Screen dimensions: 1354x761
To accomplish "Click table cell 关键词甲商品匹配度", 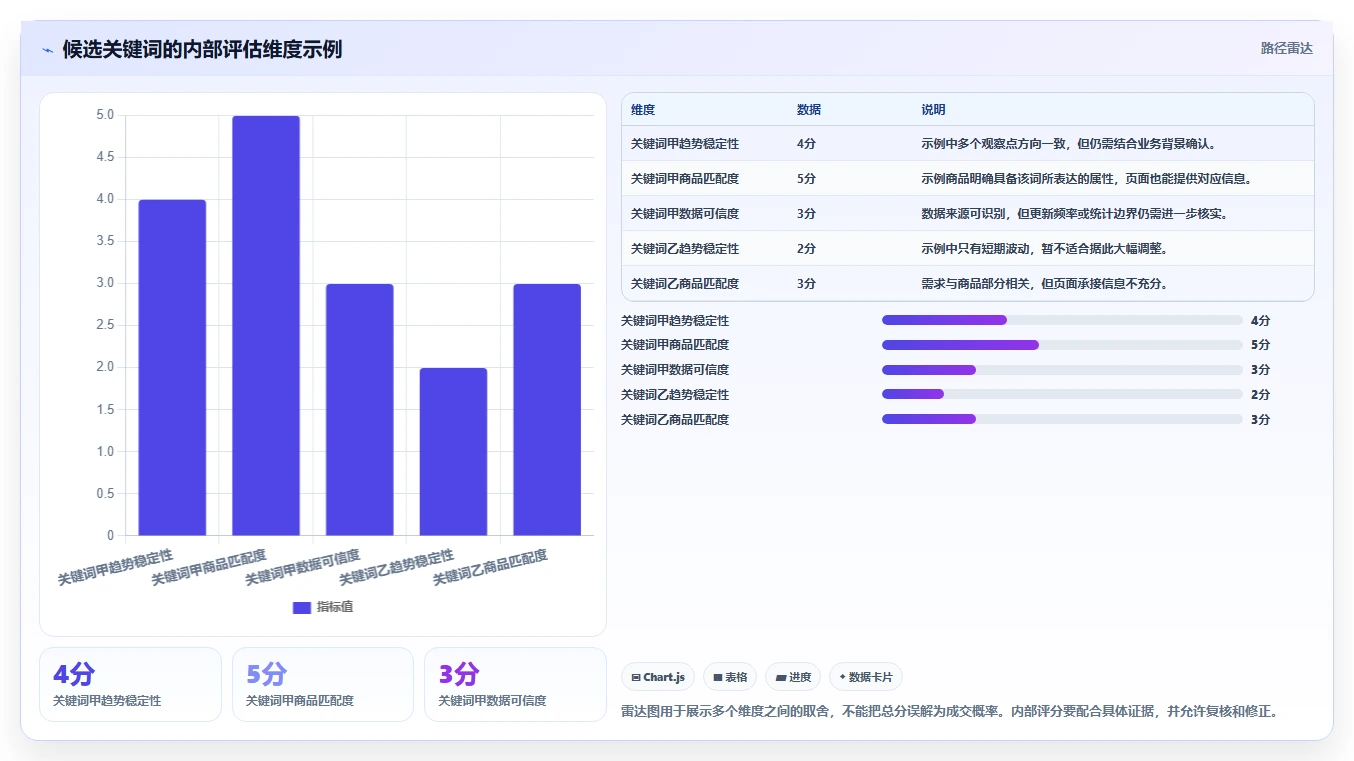I will [685, 179].
